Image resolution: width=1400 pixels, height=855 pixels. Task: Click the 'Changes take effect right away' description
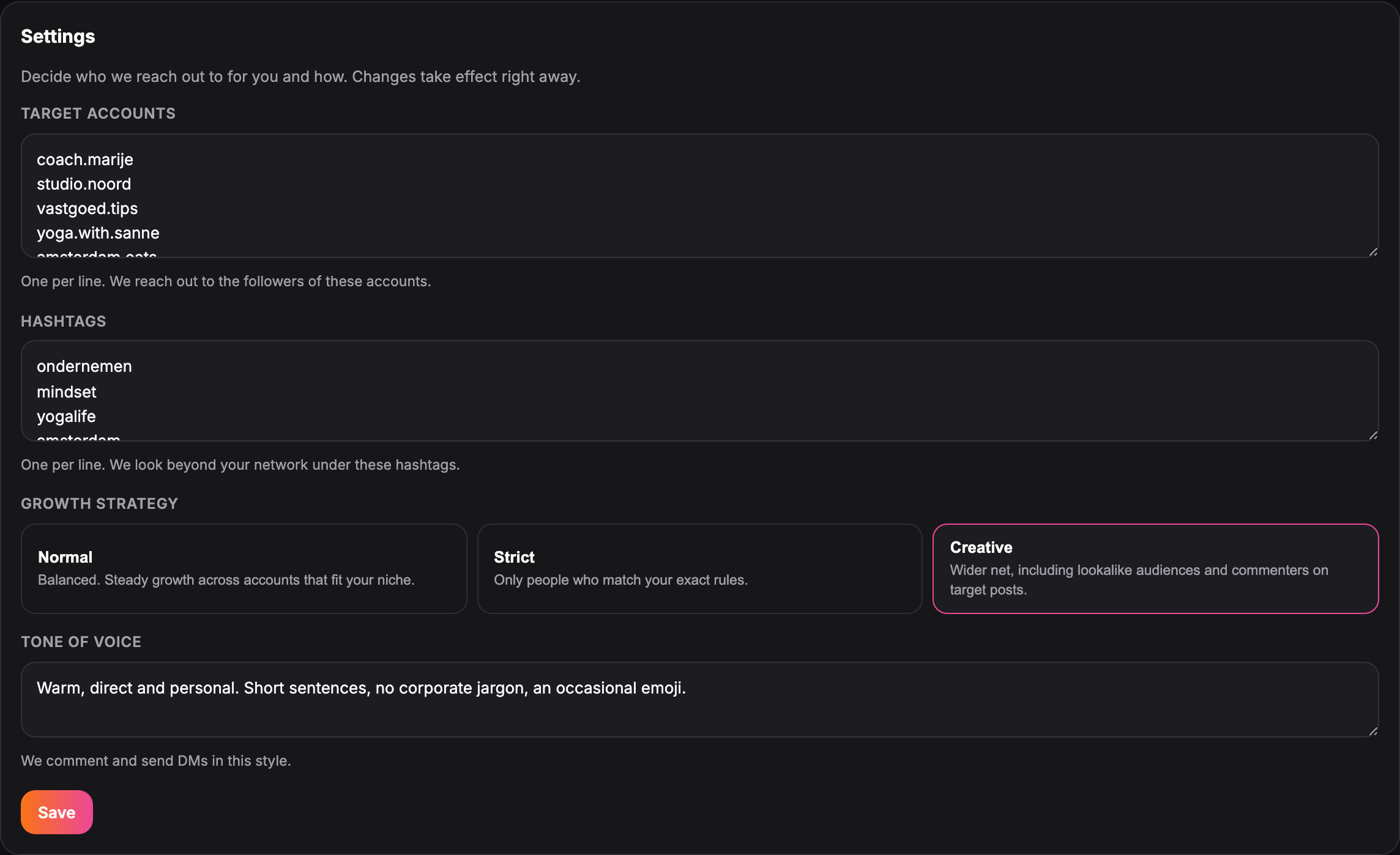click(x=300, y=76)
